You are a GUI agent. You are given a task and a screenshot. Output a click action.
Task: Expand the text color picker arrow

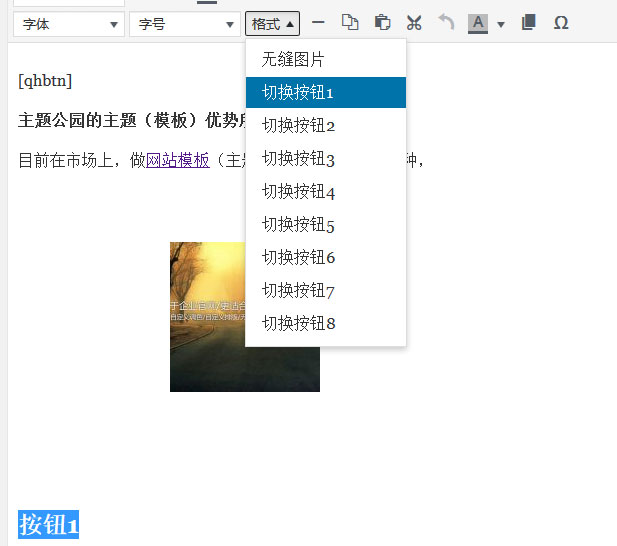click(501, 24)
